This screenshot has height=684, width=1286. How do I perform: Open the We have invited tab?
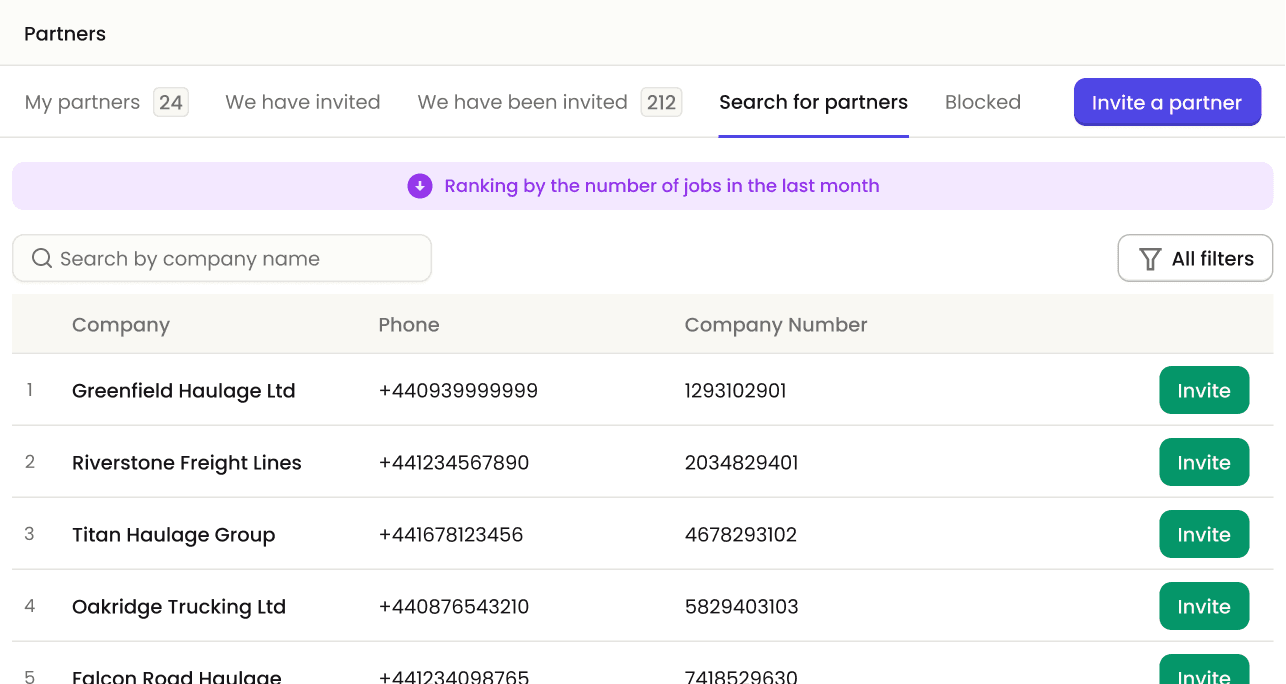pyautogui.click(x=302, y=102)
